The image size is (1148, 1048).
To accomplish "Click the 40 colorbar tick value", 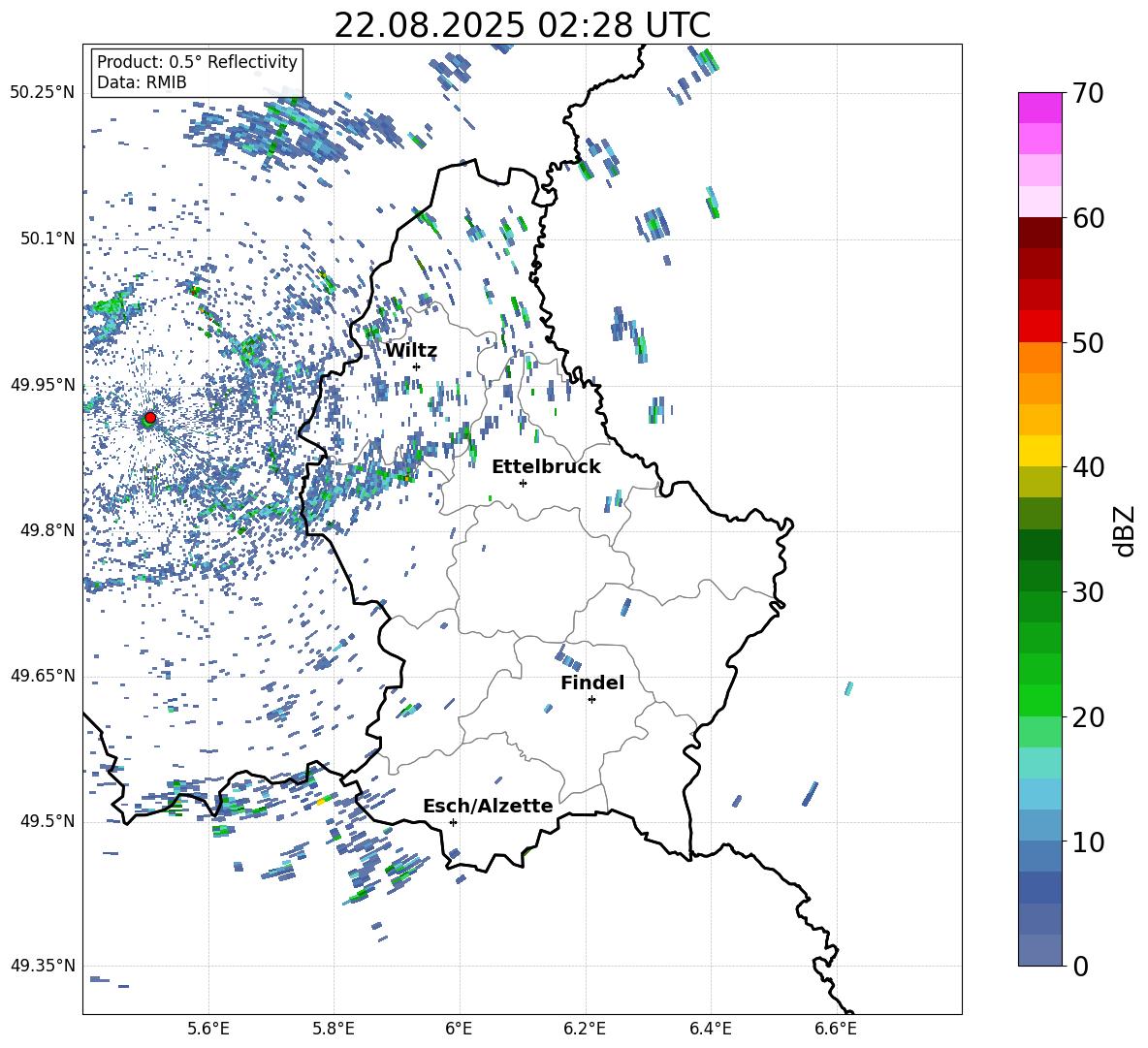I will [x=1088, y=467].
